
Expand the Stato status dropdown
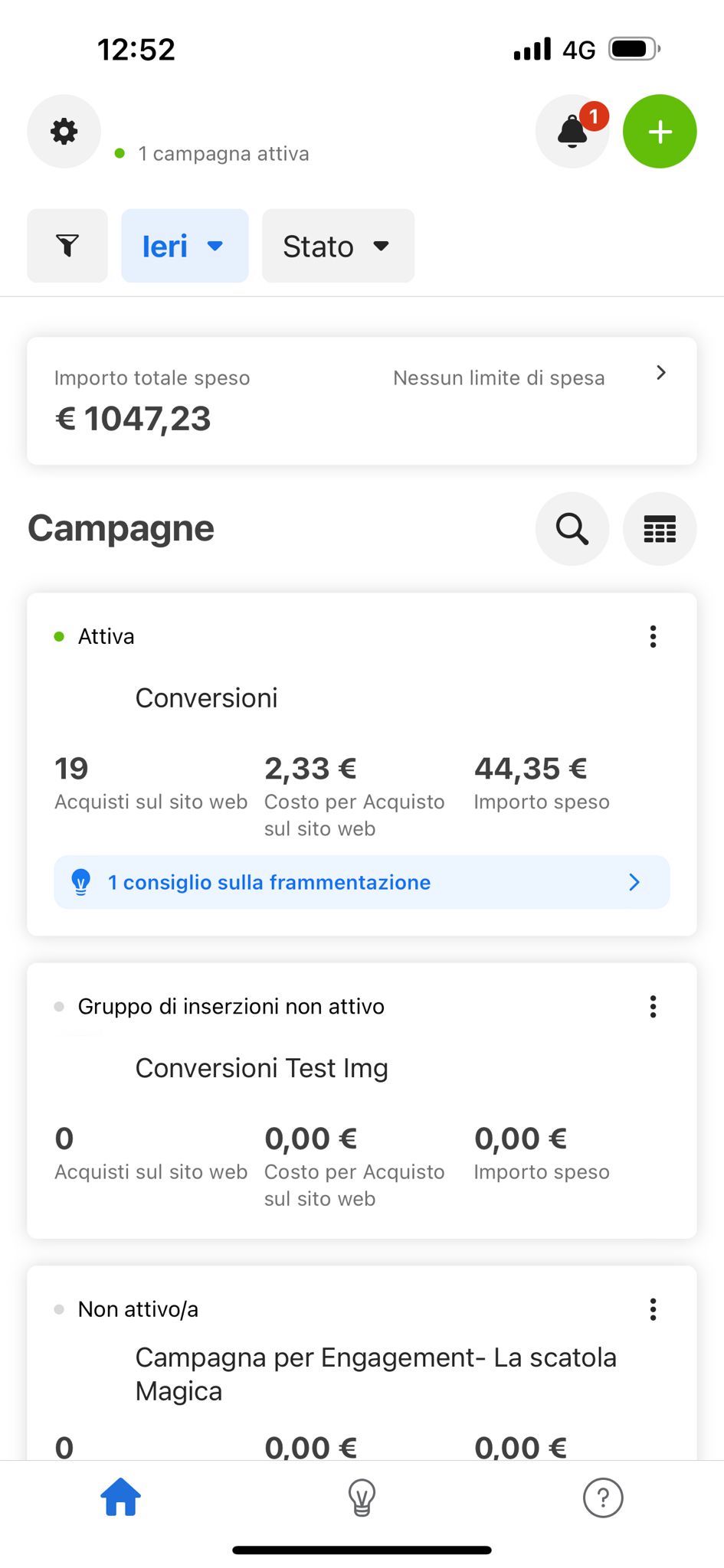338,247
